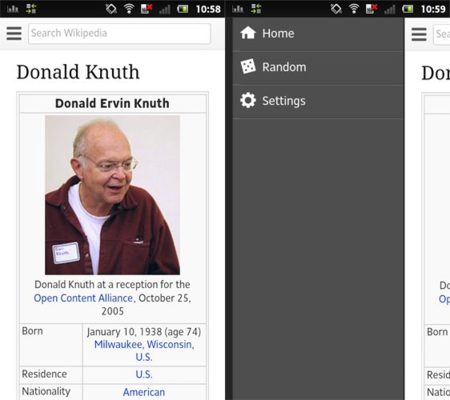Click the Residence row label

click(x=44, y=374)
